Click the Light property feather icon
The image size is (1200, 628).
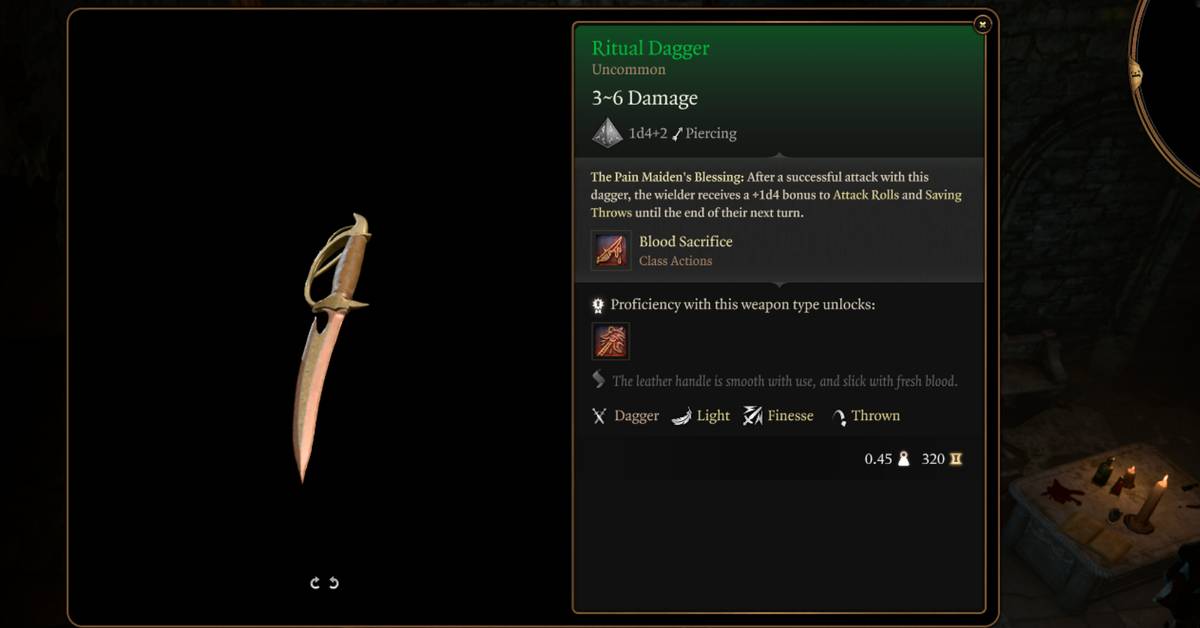(x=681, y=416)
